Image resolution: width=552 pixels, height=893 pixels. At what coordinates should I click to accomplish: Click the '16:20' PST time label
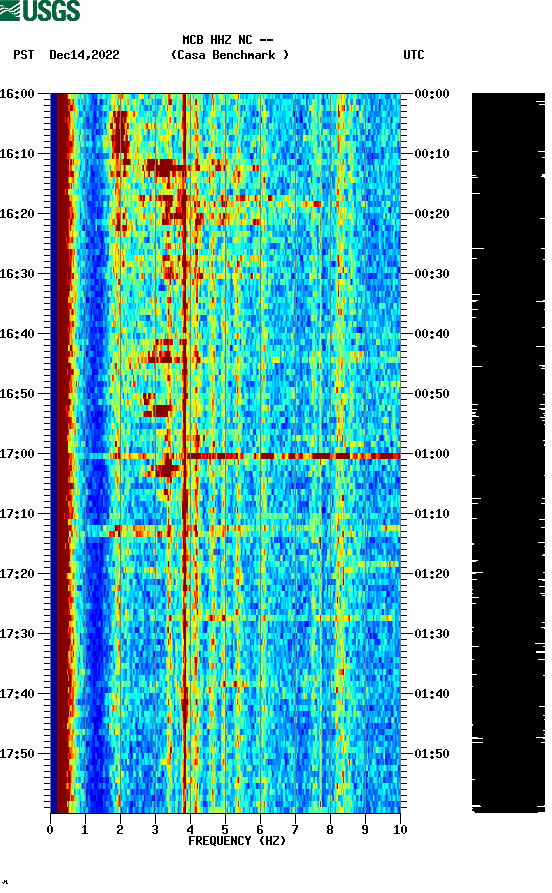pyautogui.click(x=17, y=214)
